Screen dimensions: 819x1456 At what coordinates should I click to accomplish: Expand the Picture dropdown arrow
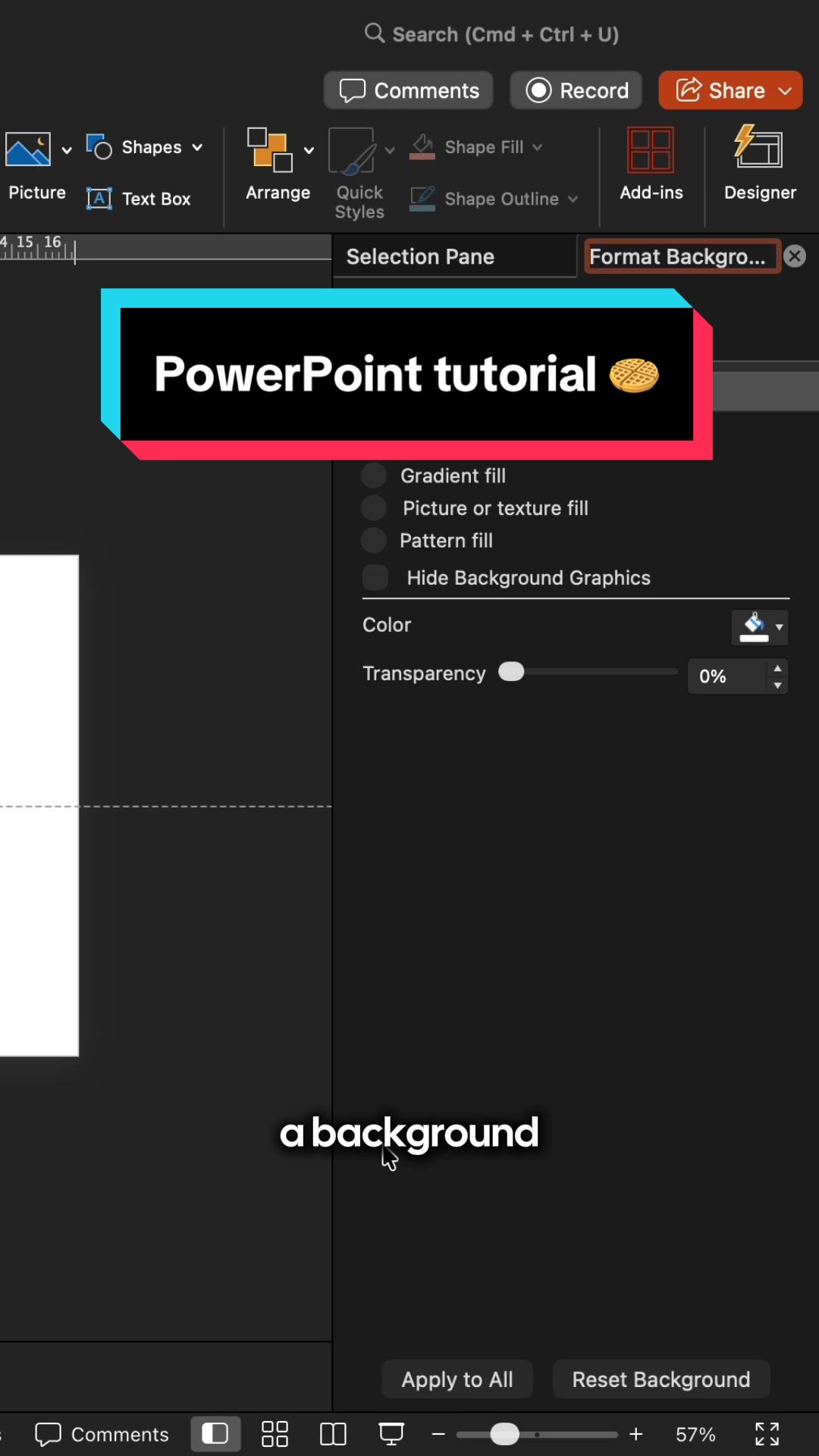pos(67,150)
